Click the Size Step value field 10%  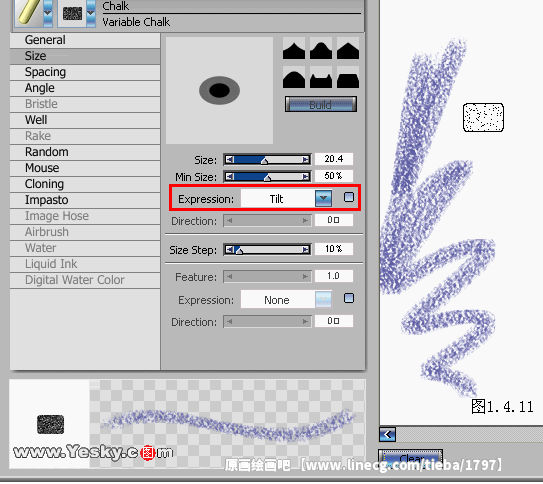click(x=334, y=249)
